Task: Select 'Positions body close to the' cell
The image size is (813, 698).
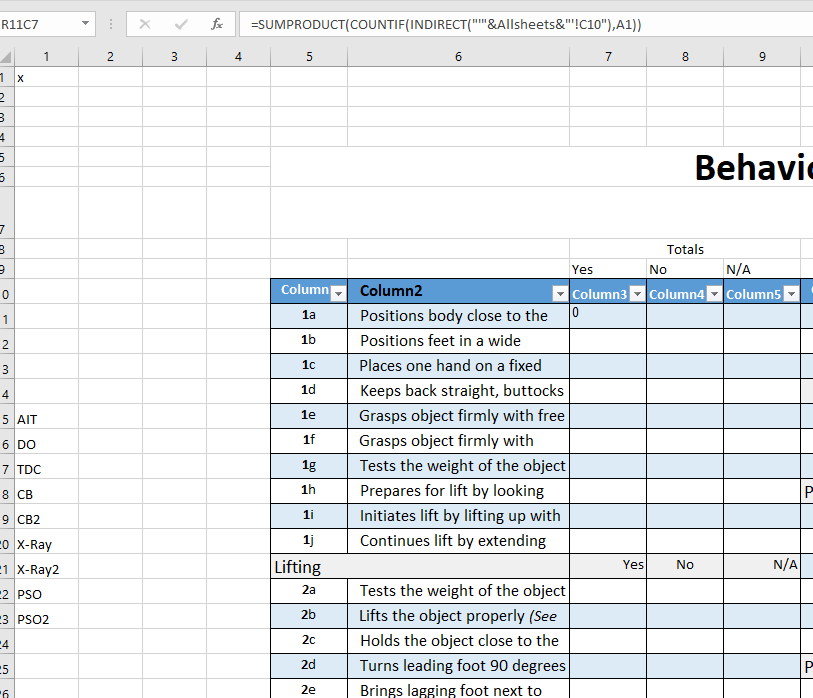Action: point(458,316)
